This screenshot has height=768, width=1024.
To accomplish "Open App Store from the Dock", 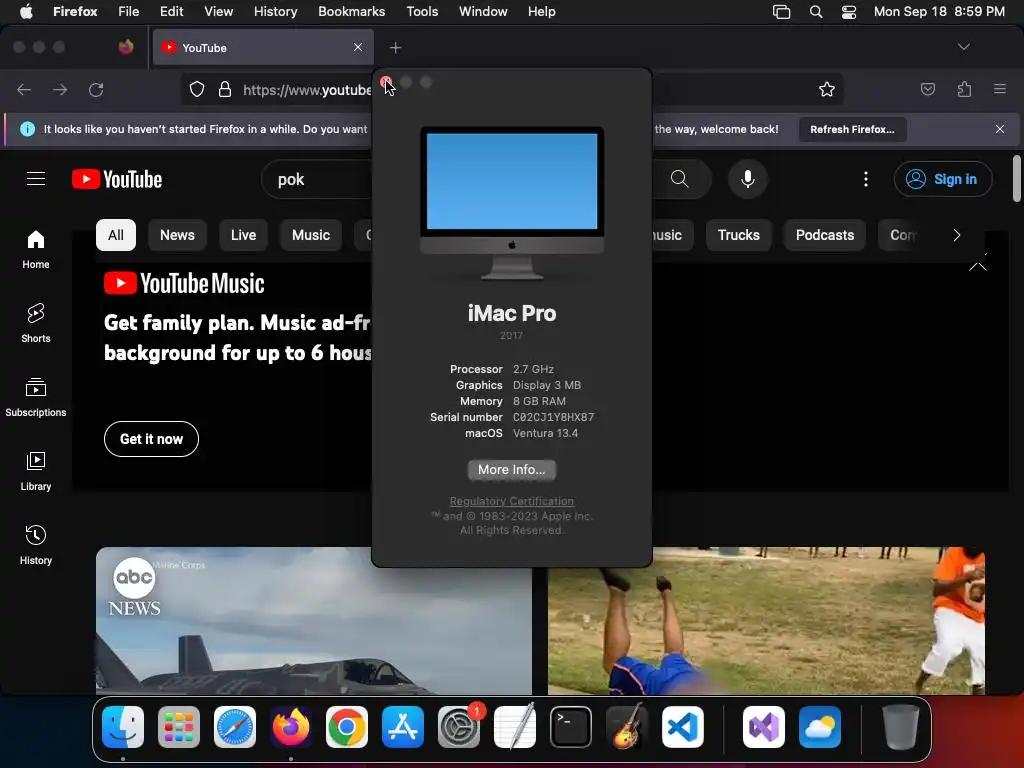I will (x=403, y=727).
